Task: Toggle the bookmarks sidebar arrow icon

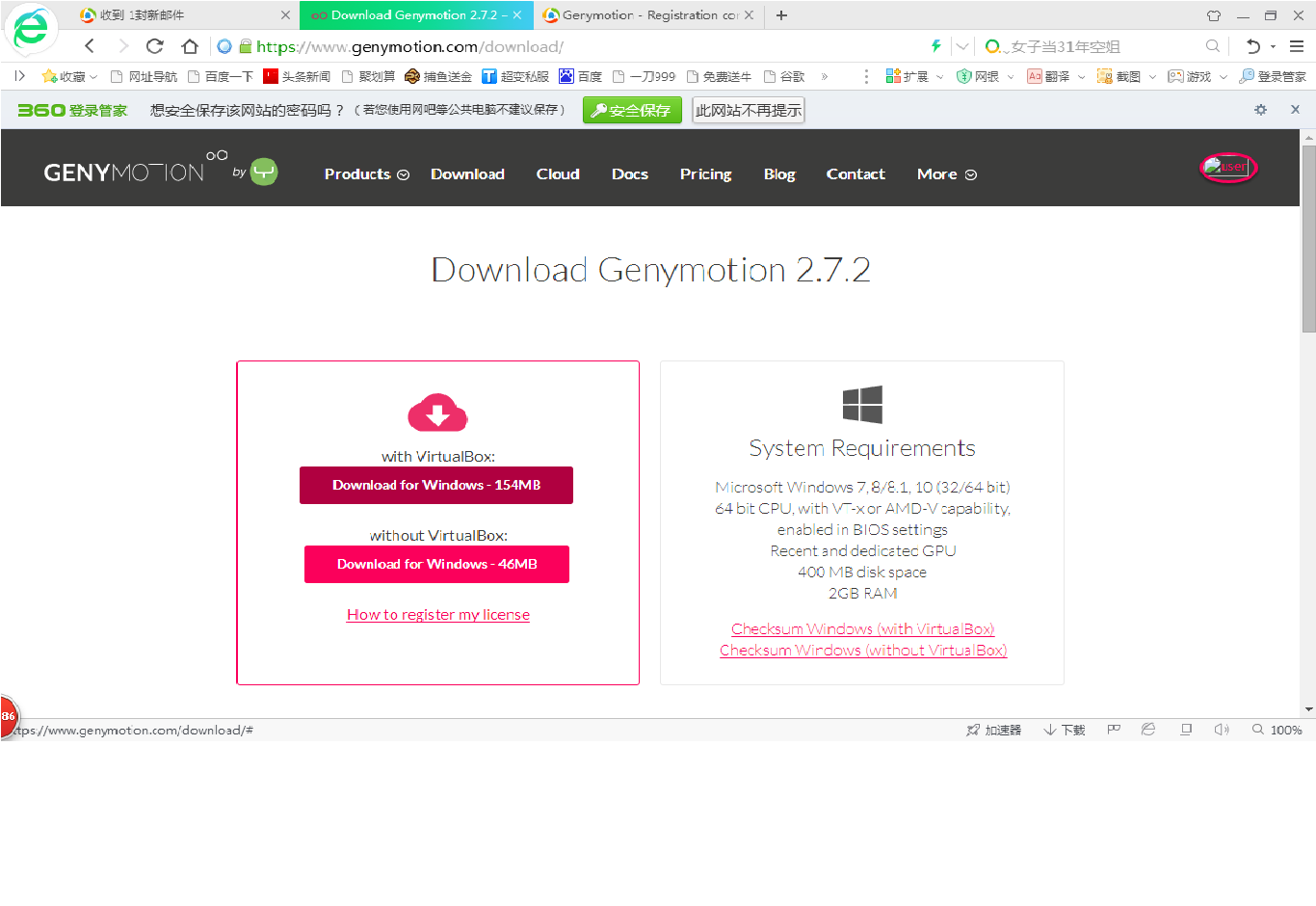Action: (19, 76)
